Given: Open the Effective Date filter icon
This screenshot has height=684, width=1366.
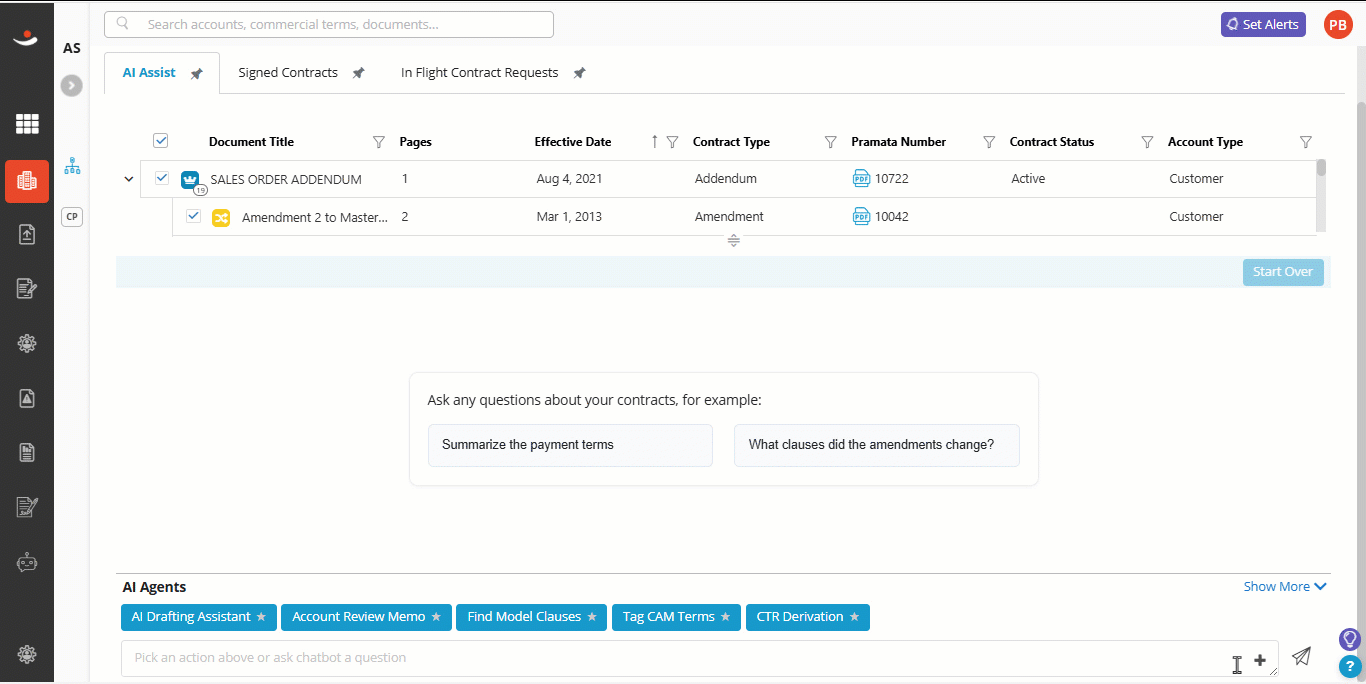Looking at the screenshot, I should coord(672,142).
